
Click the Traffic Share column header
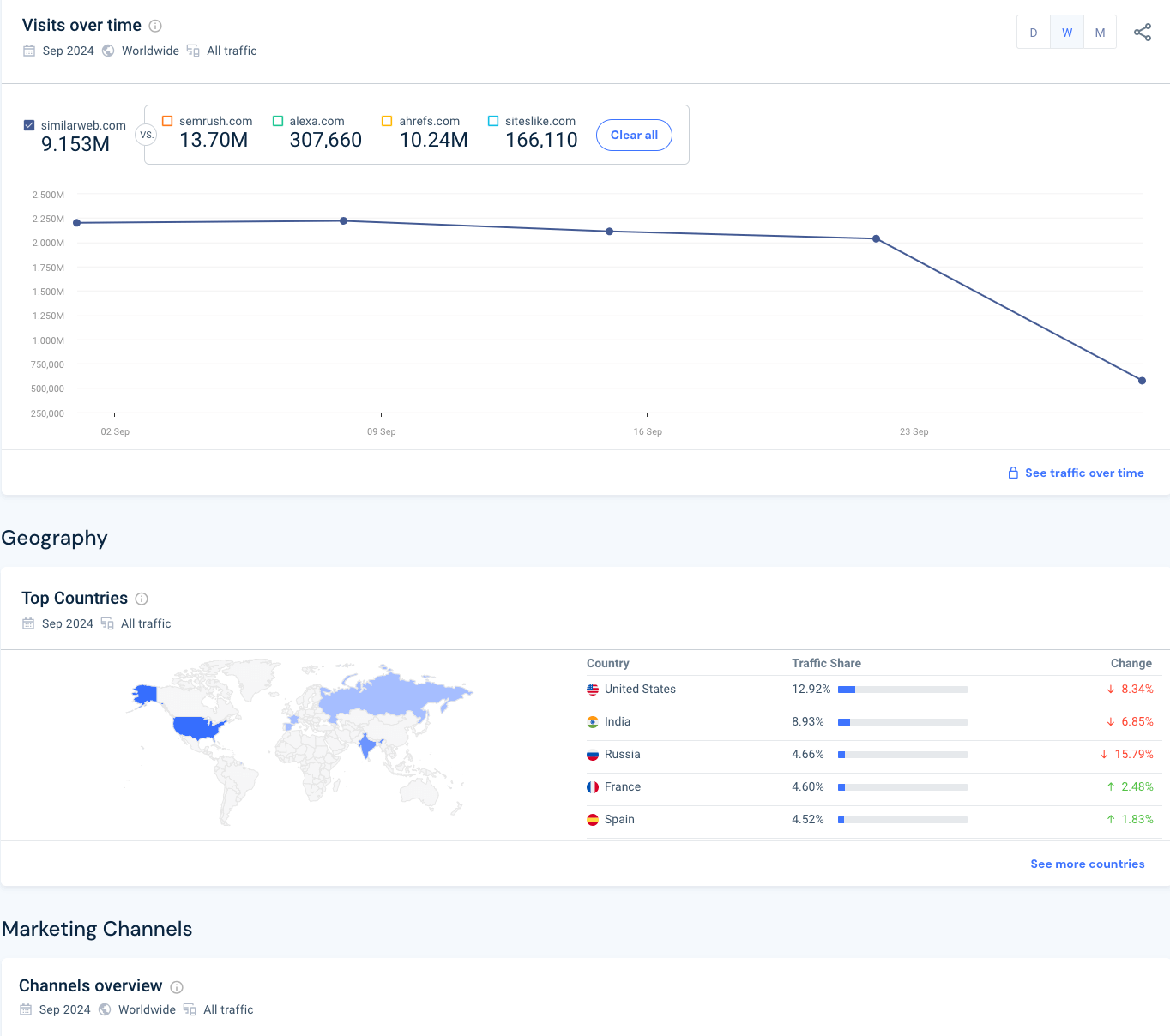[x=826, y=663]
